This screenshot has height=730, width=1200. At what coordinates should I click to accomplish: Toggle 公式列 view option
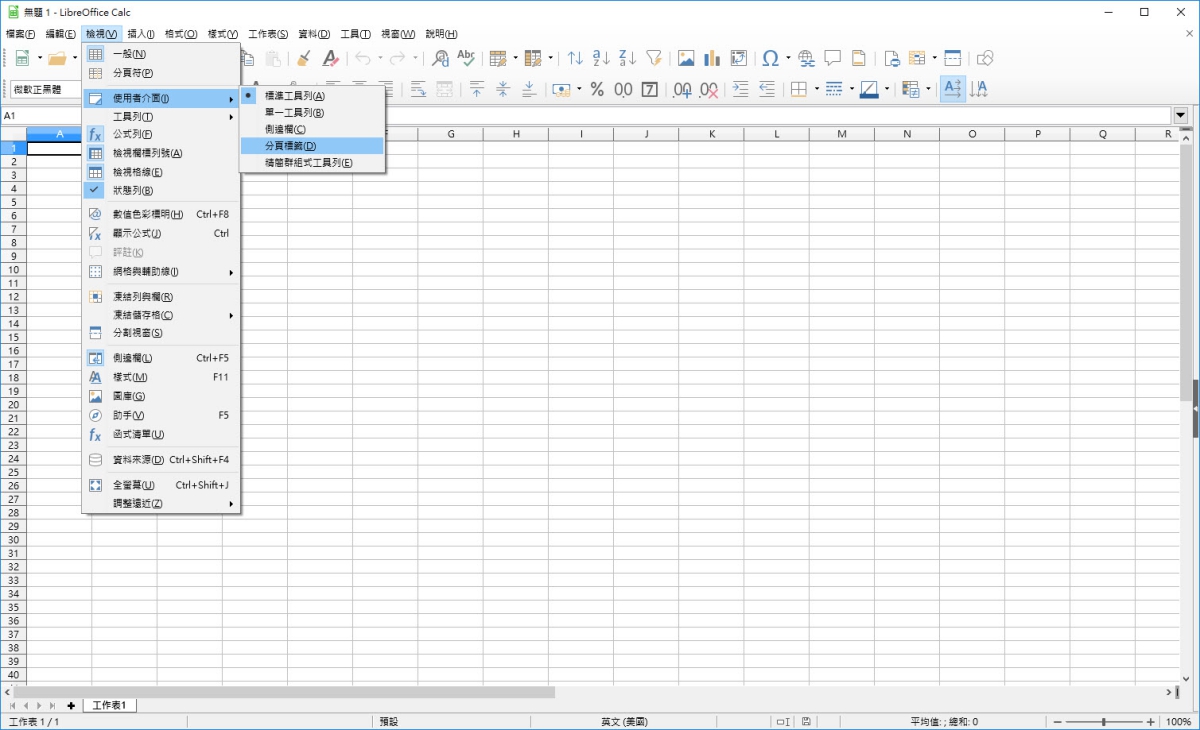(160, 134)
